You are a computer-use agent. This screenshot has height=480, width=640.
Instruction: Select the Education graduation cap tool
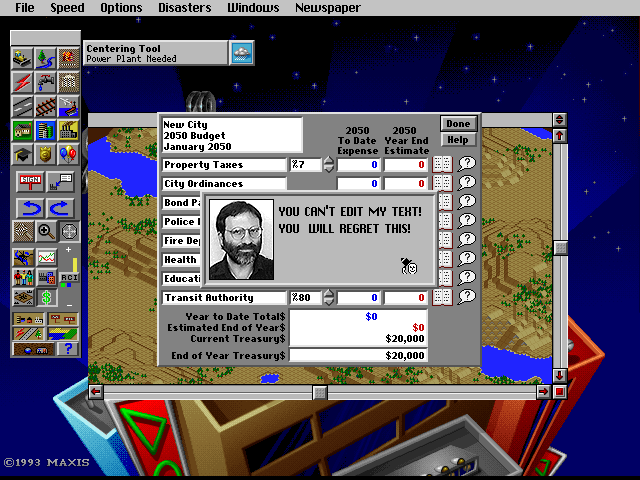22,154
